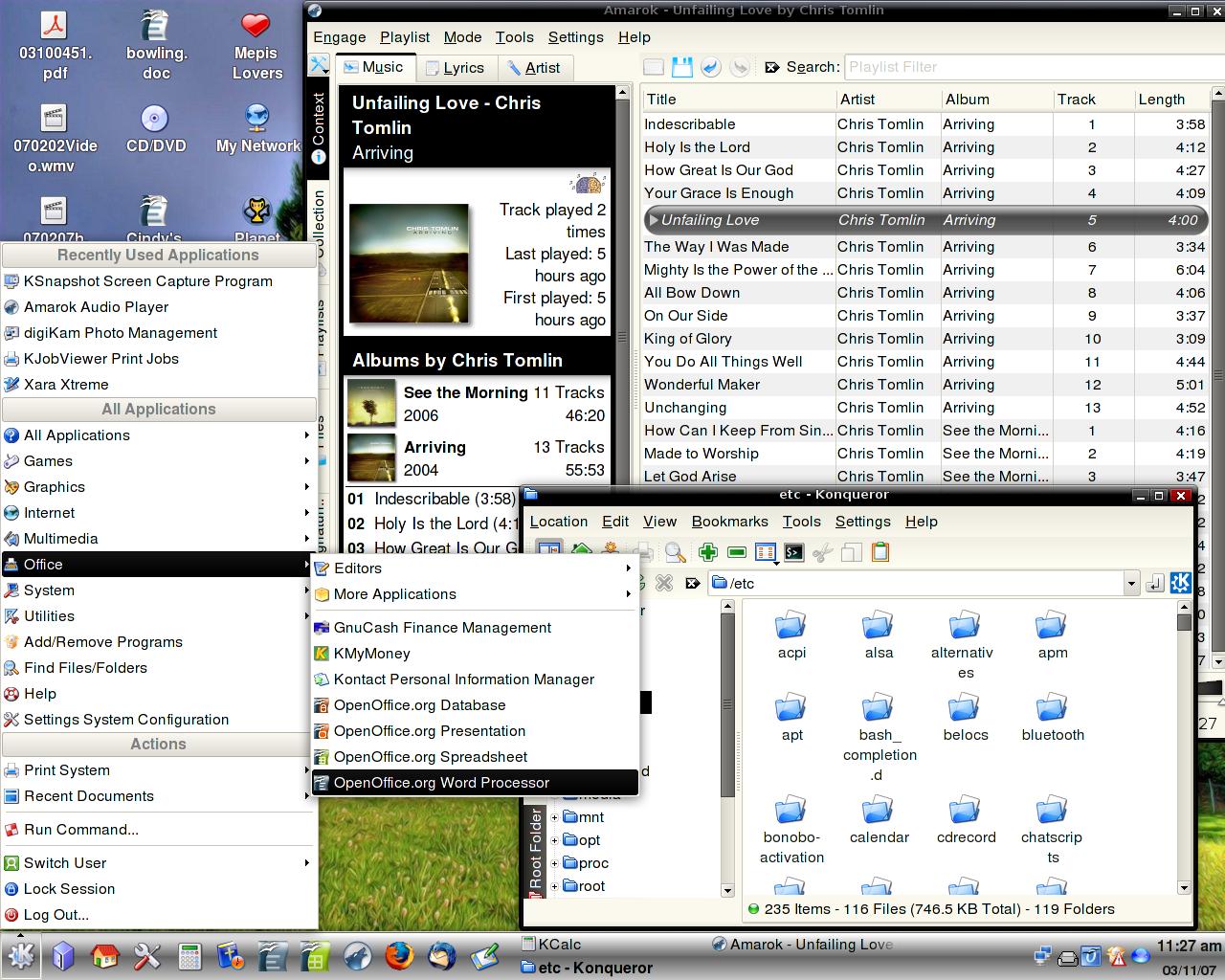Image resolution: width=1225 pixels, height=980 pixels.
Task: Click the Amarok sidebar wrench tools icon
Action: coord(319,66)
